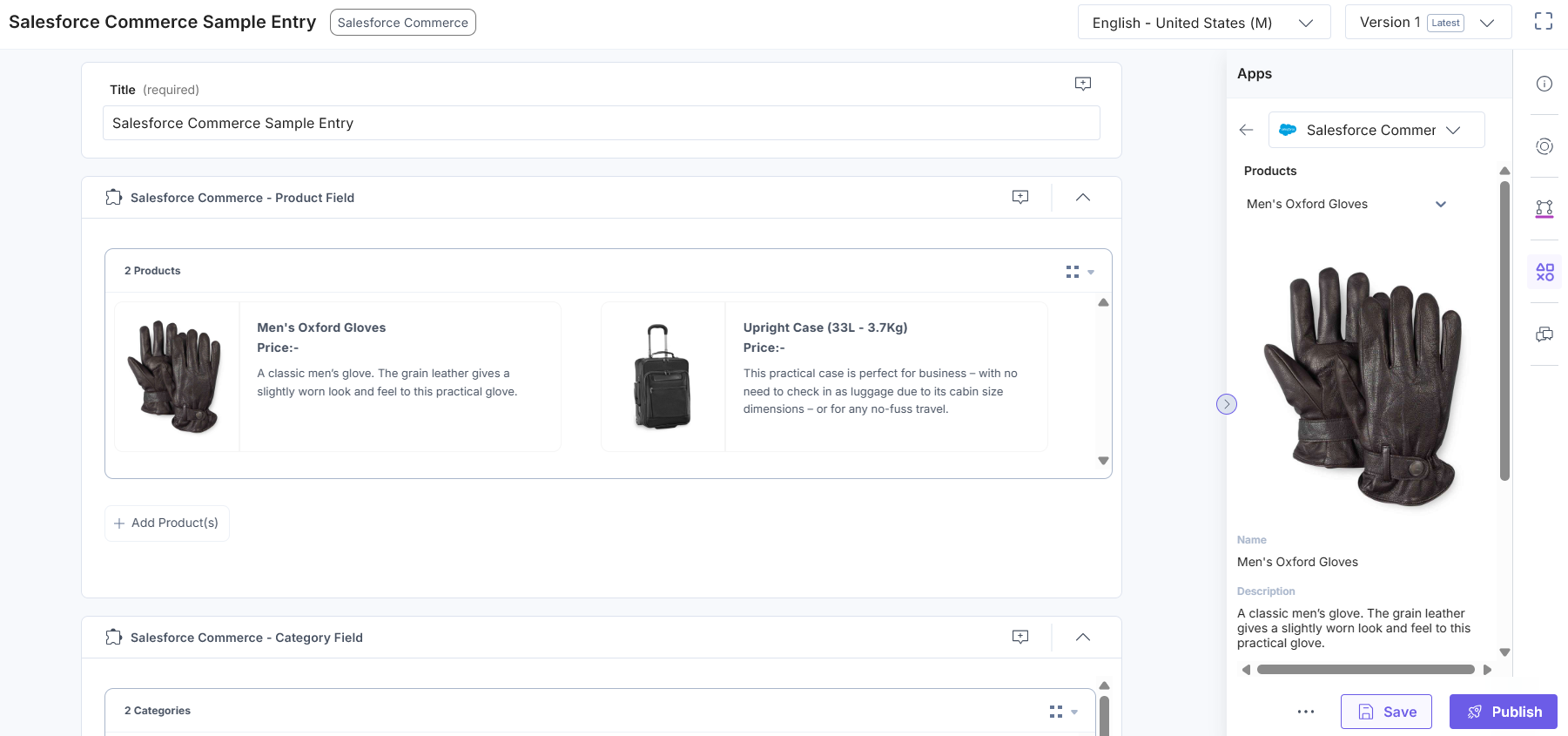The width and height of the screenshot is (1568, 736).
Task: Click the products list scroll up arrow
Action: (x=1103, y=302)
